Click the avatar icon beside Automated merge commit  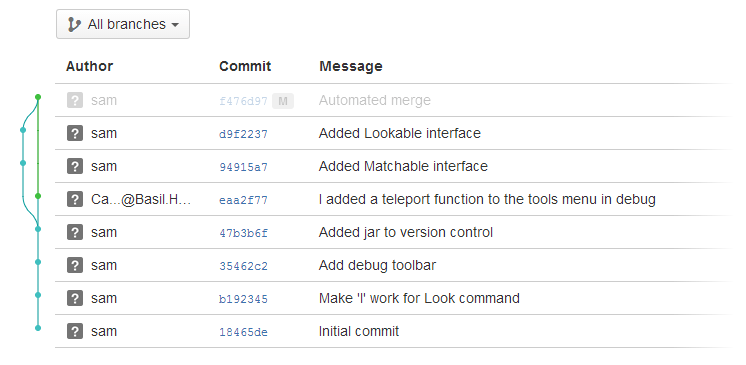point(75,100)
